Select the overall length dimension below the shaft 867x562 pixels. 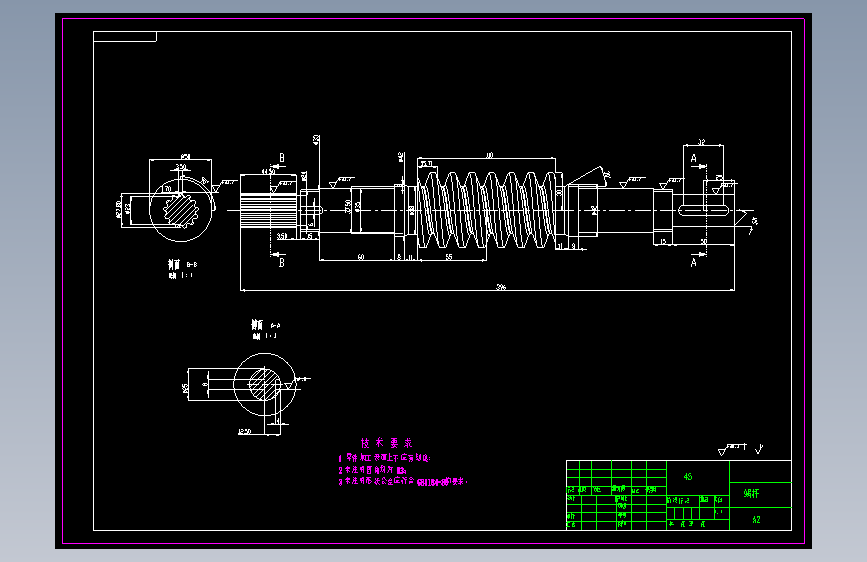click(x=501, y=287)
